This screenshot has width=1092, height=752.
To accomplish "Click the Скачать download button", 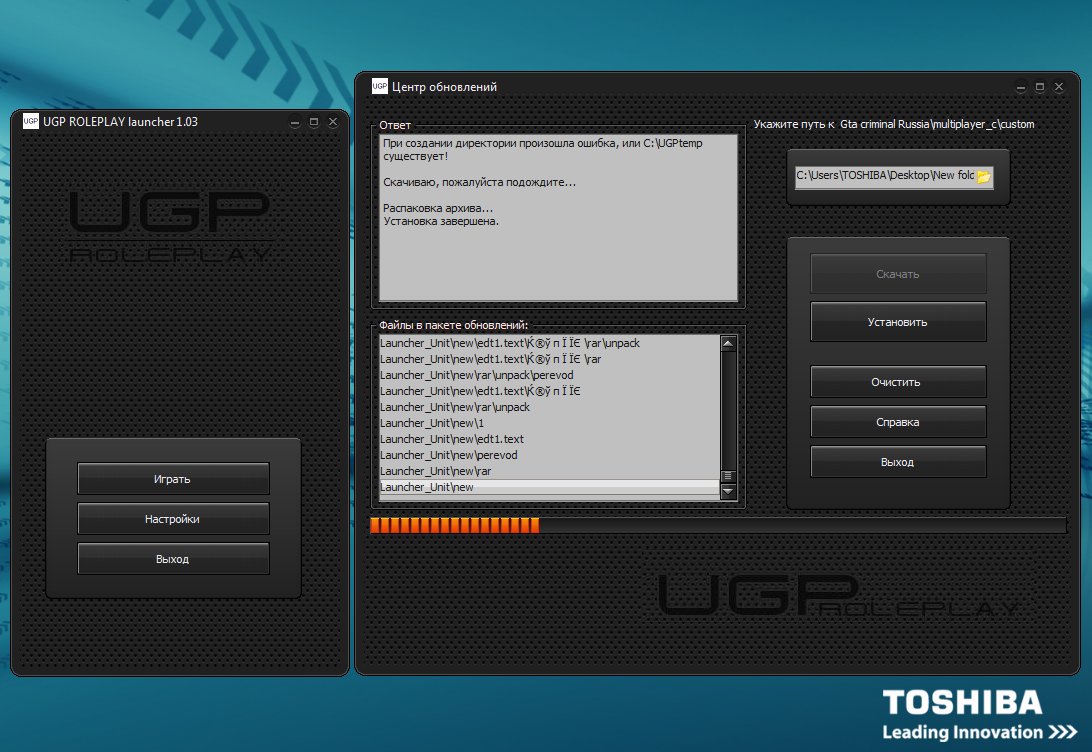I will click(x=897, y=274).
